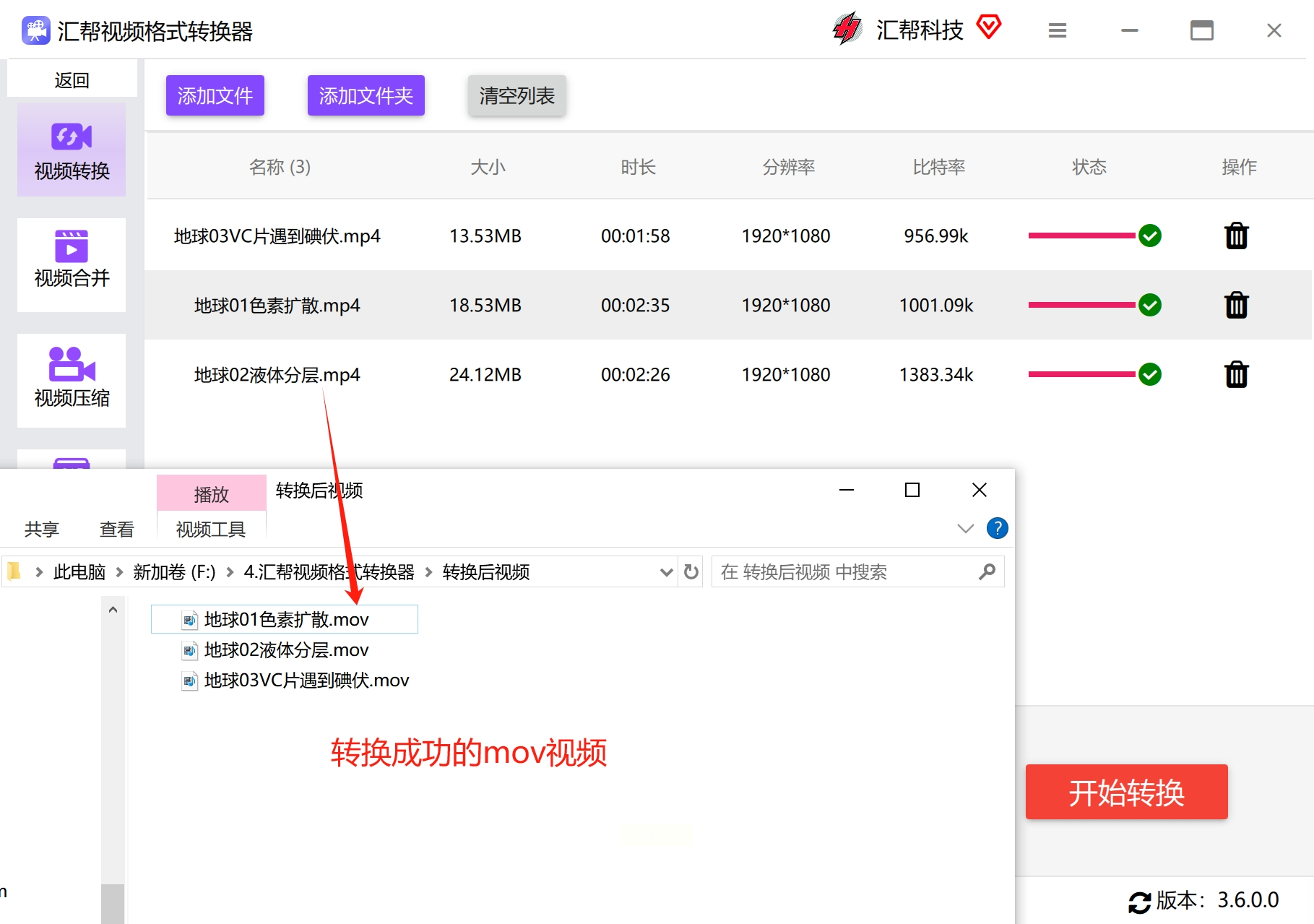Open the 共享 ribbon tab

[41, 530]
